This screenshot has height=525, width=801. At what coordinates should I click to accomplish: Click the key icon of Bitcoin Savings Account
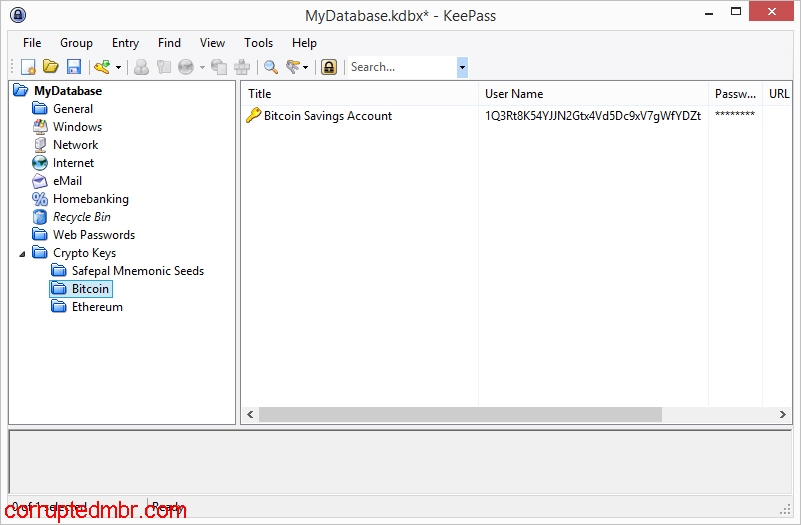pyautogui.click(x=253, y=115)
